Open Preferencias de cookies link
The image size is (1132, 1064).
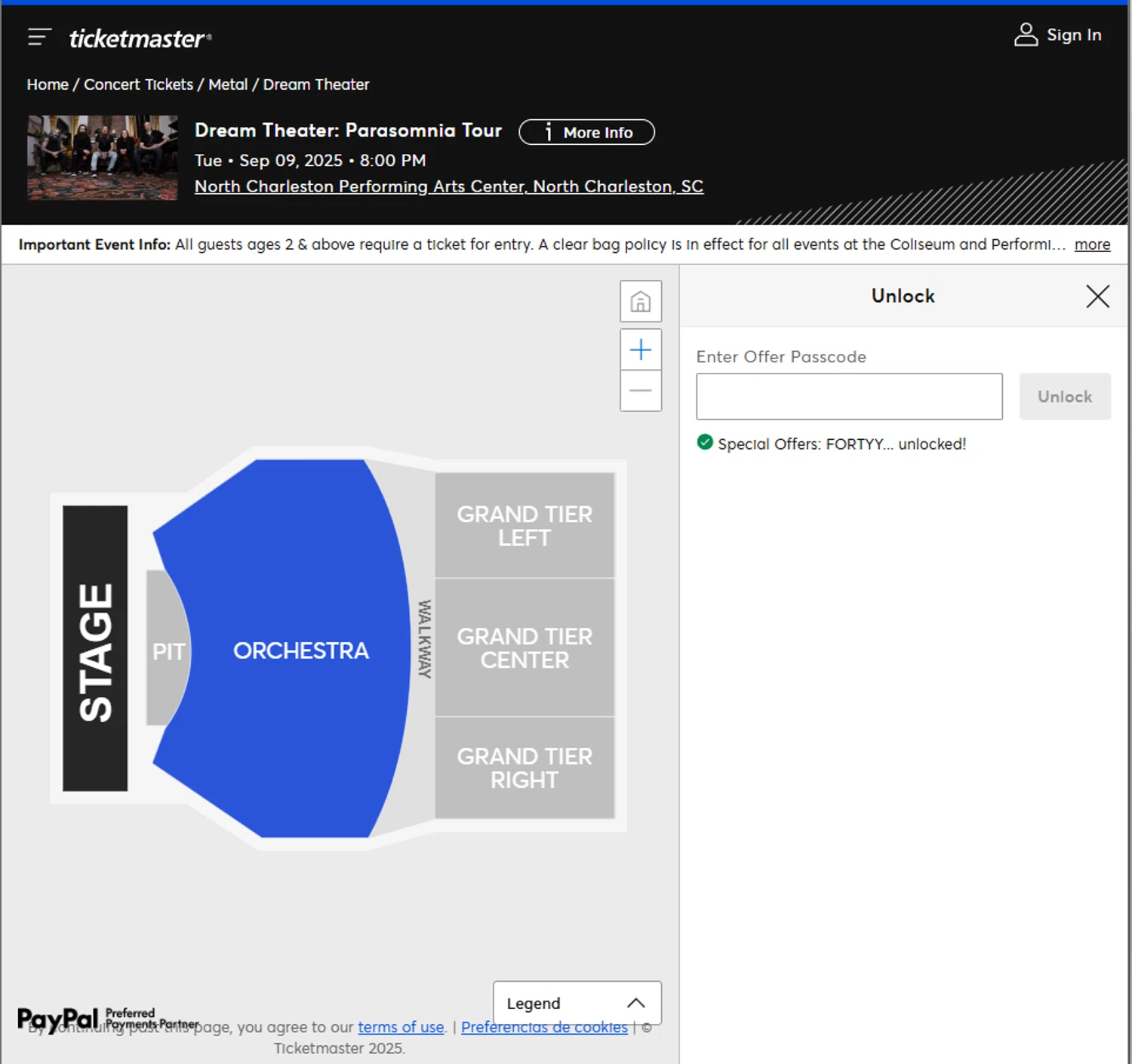click(544, 1027)
